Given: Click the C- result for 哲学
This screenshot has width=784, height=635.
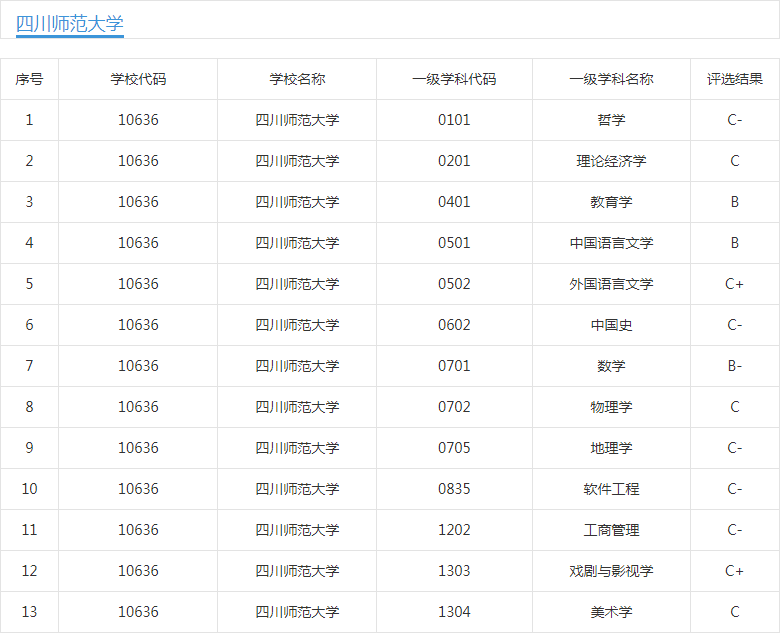Looking at the screenshot, I should click(734, 120).
